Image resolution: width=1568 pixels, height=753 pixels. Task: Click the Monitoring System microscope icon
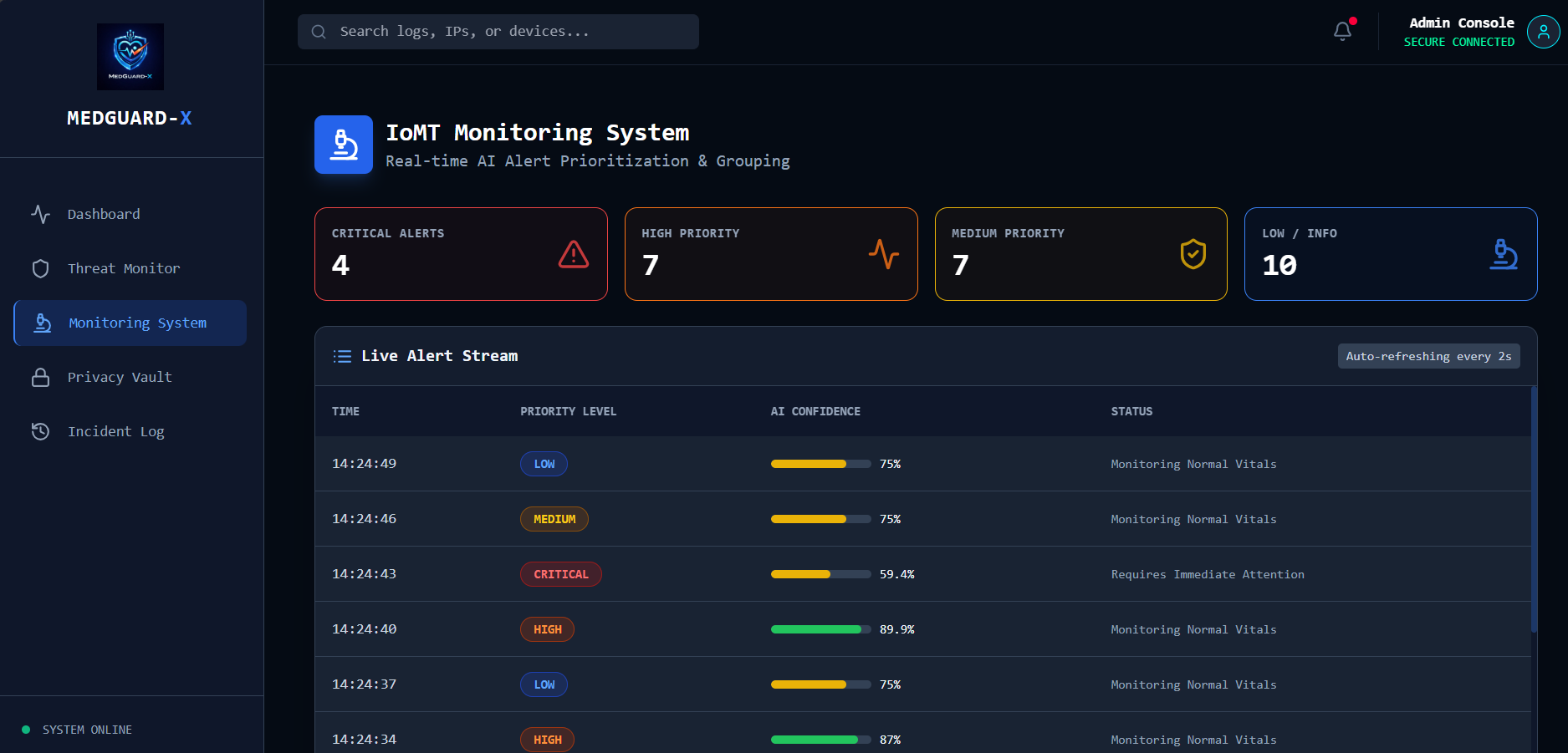(x=40, y=323)
